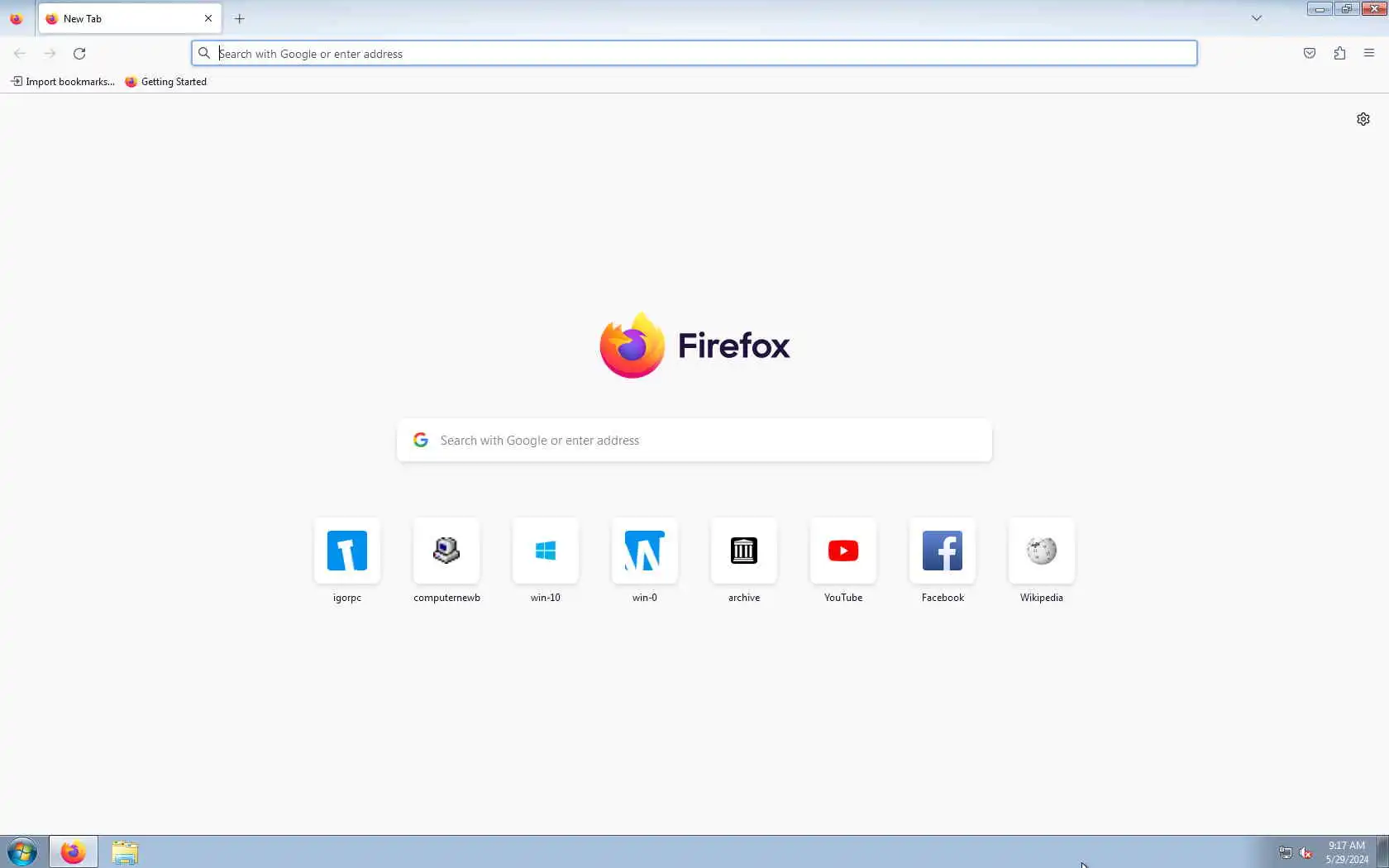The width and height of the screenshot is (1389, 868).
Task: Click the address bar magnifier icon
Action: click(x=204, y=53)
